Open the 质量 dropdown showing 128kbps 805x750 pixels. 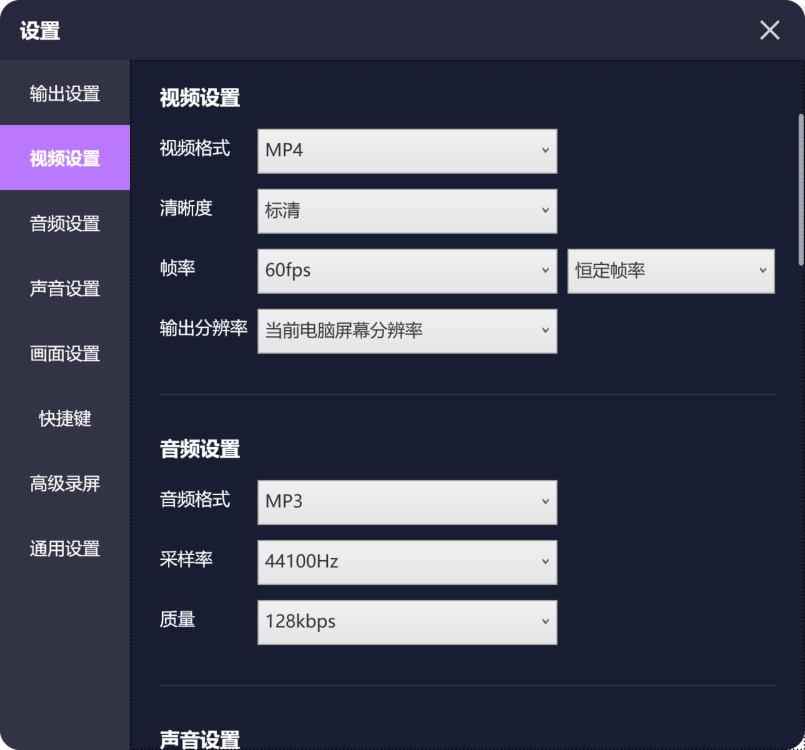click(x=406, y=621)
